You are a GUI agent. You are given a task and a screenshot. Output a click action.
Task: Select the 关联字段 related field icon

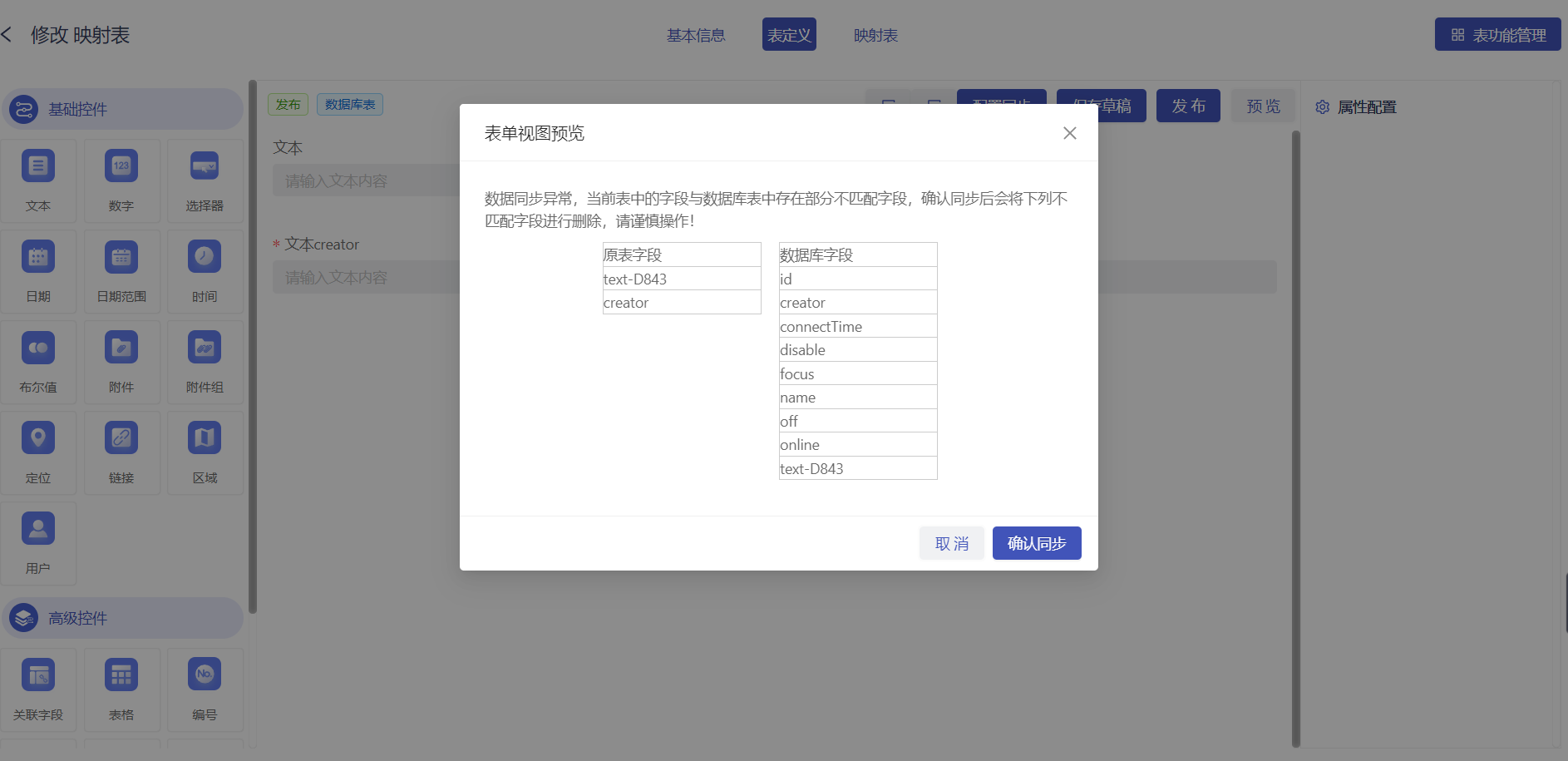(38, 675)
